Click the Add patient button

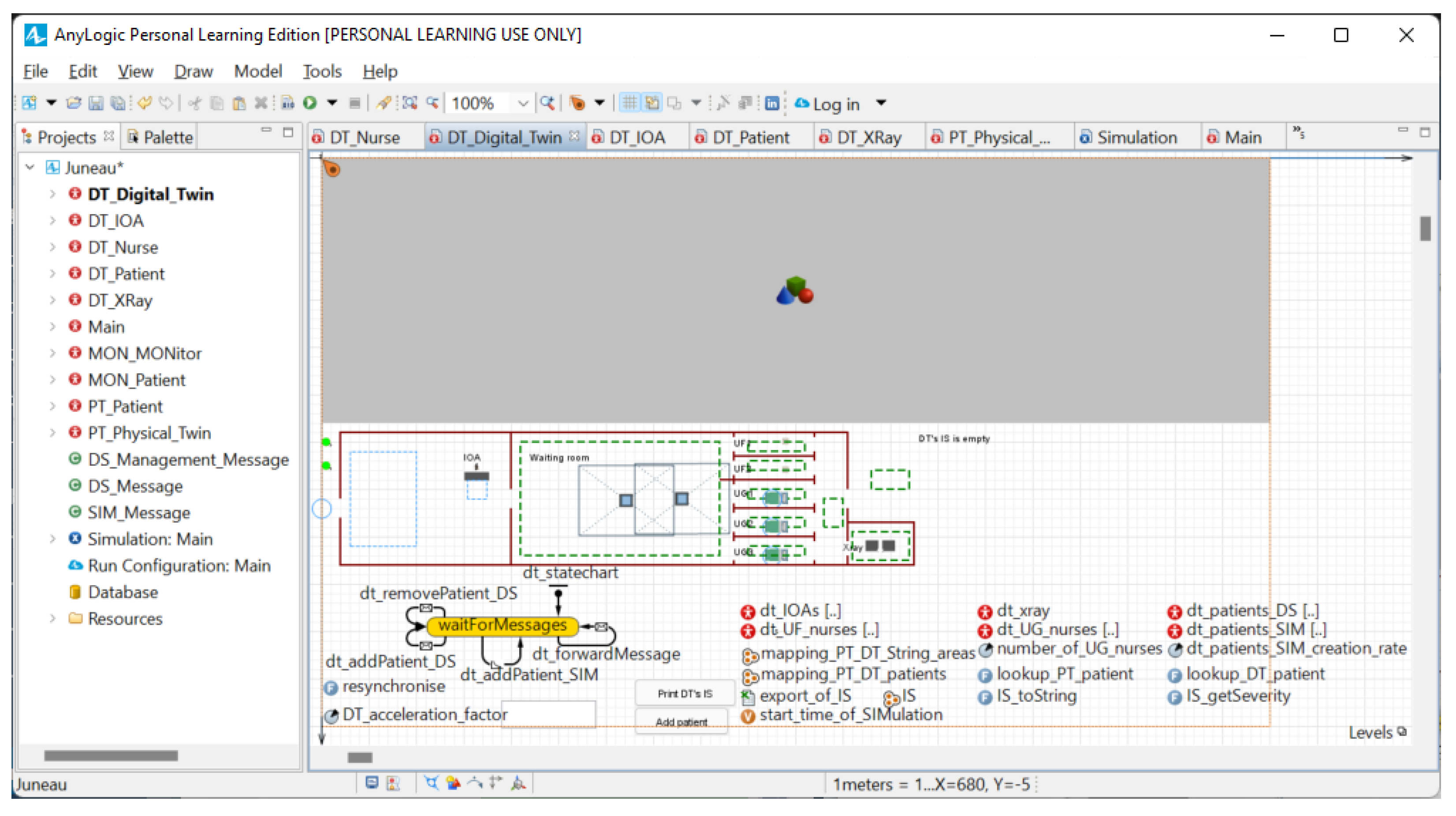coord(681,722)
